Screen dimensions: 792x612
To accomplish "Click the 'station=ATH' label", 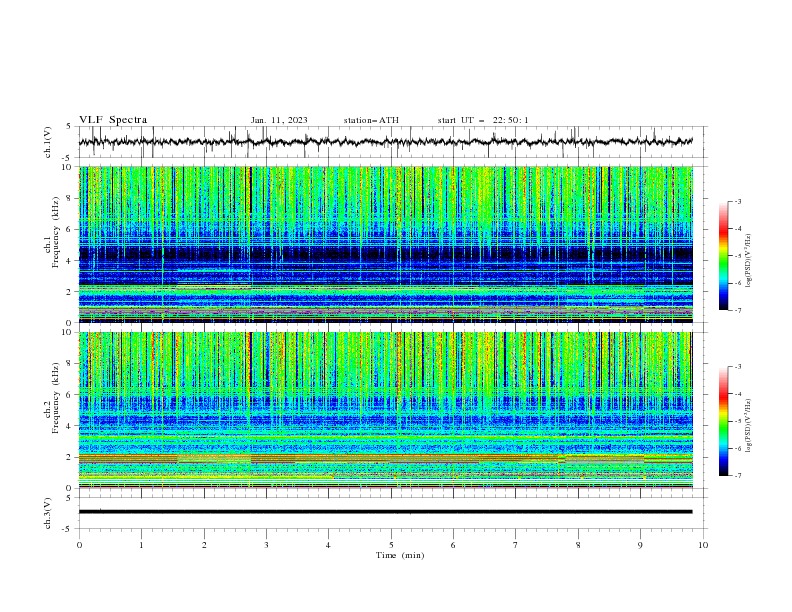I will click(x=371, y=120).
